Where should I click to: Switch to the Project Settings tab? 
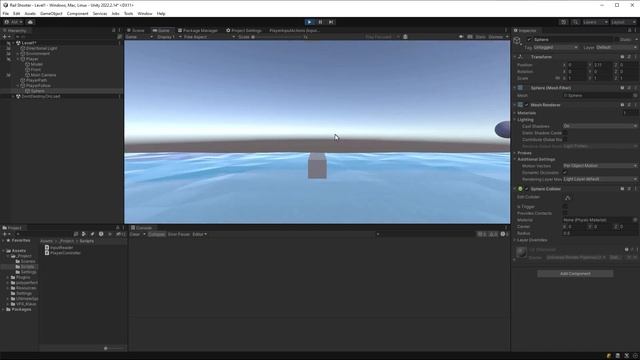pyautogui.click(x=244, y=30)
